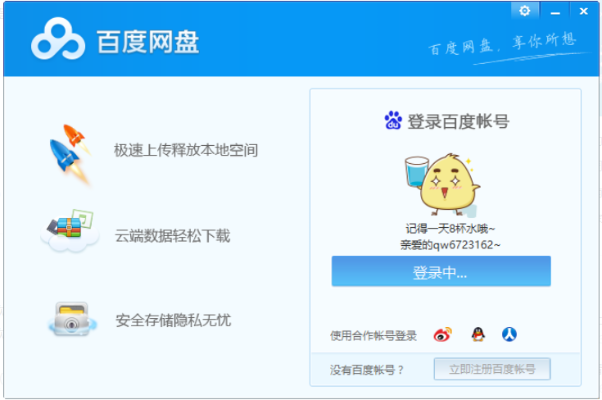The image size is (602, 400).
Task: Log in with Renren icon
Action: [x=509, y=335]
